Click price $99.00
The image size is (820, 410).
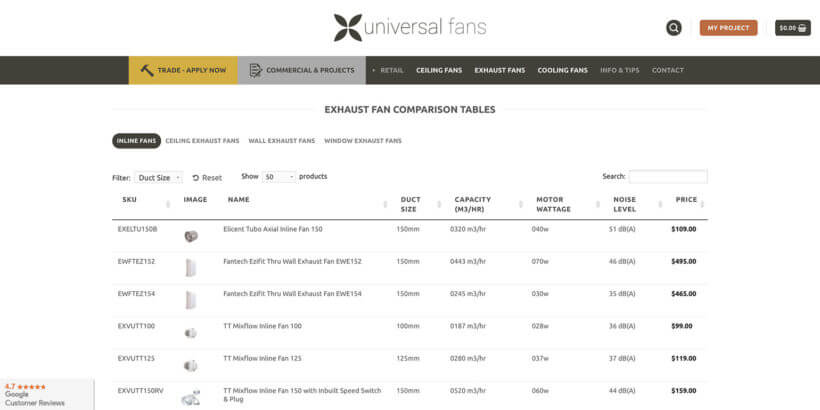click(681, 326)
